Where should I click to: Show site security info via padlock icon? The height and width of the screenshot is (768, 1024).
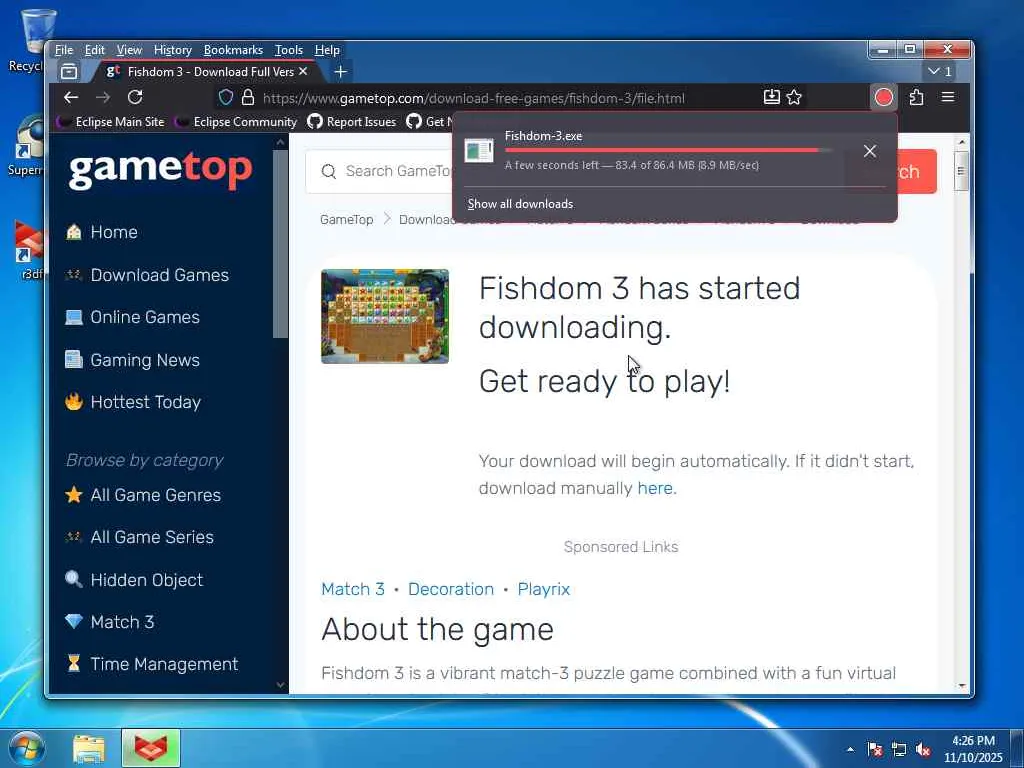tap(248, 98)
